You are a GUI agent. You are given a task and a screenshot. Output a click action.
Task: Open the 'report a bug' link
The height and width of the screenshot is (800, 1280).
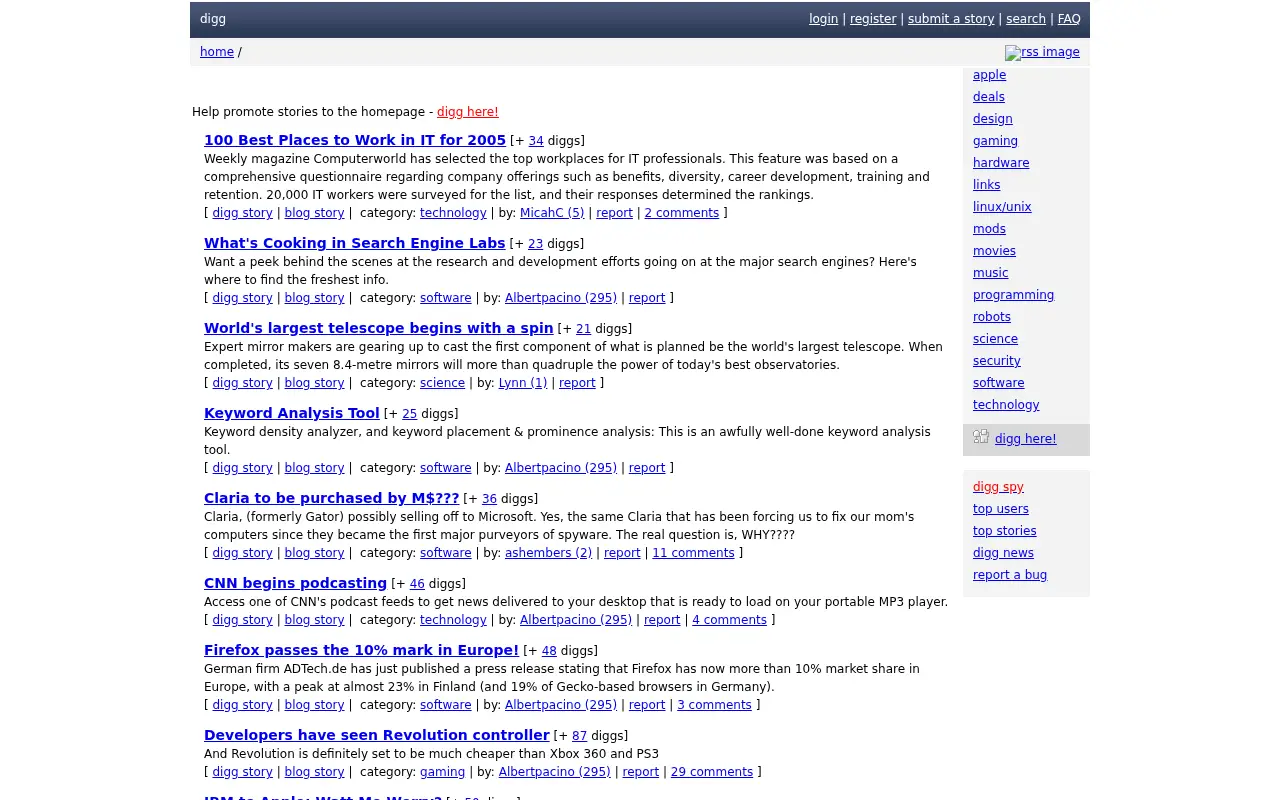pyautogui.click(x=1010, y=575)
